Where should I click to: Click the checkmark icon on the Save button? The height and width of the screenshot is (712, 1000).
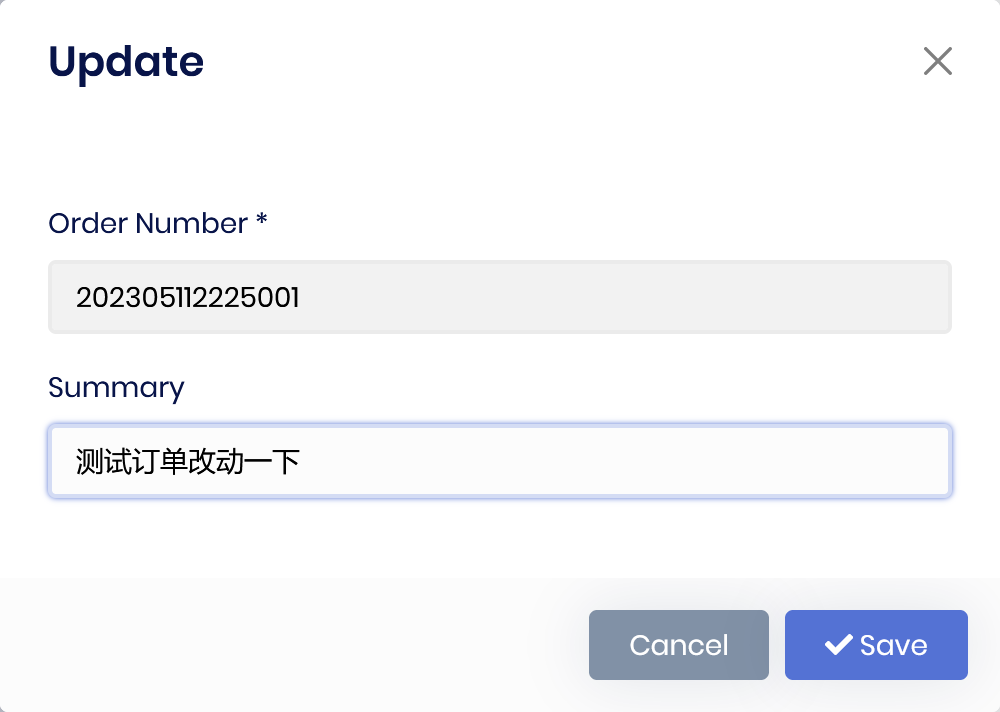pos(838,645)
